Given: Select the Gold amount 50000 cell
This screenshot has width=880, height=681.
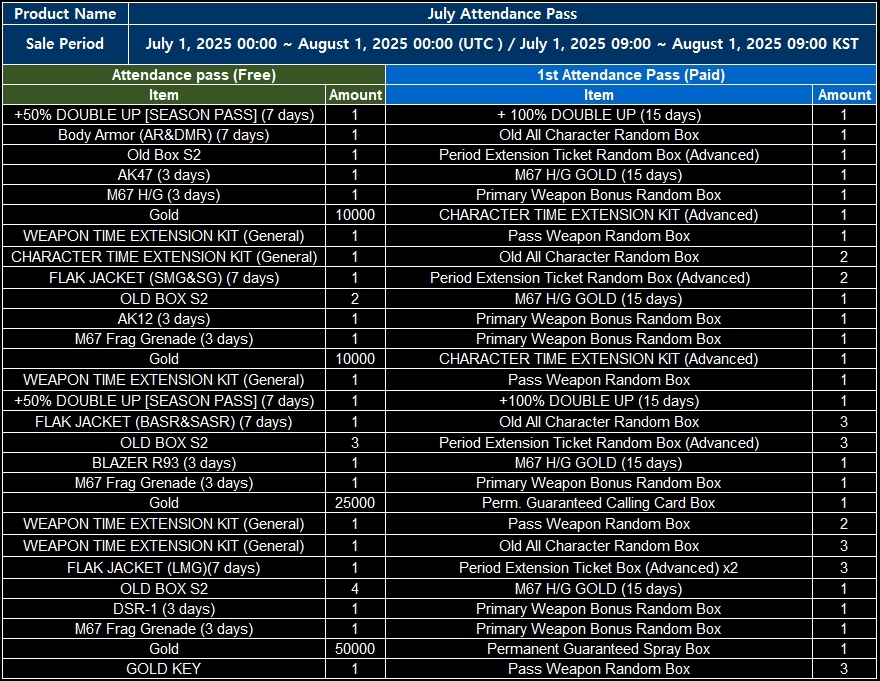Looking at the screenshot, I should 355,649.
